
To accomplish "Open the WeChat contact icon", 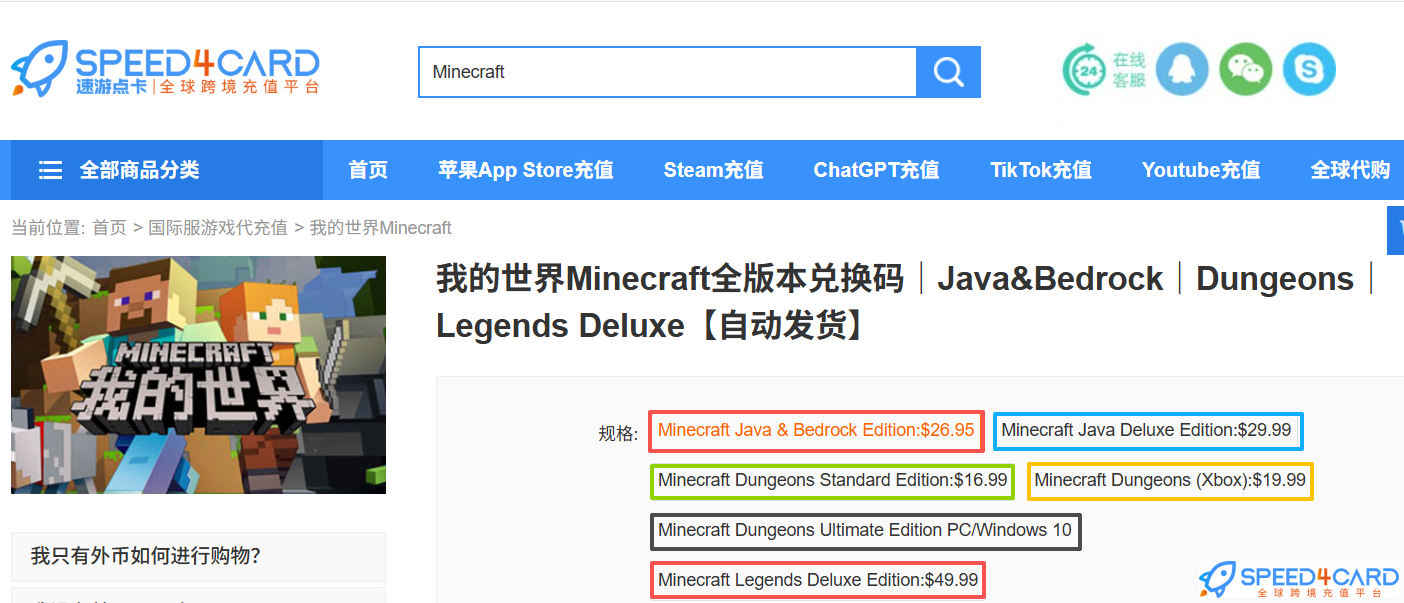I will (1245, 70).
